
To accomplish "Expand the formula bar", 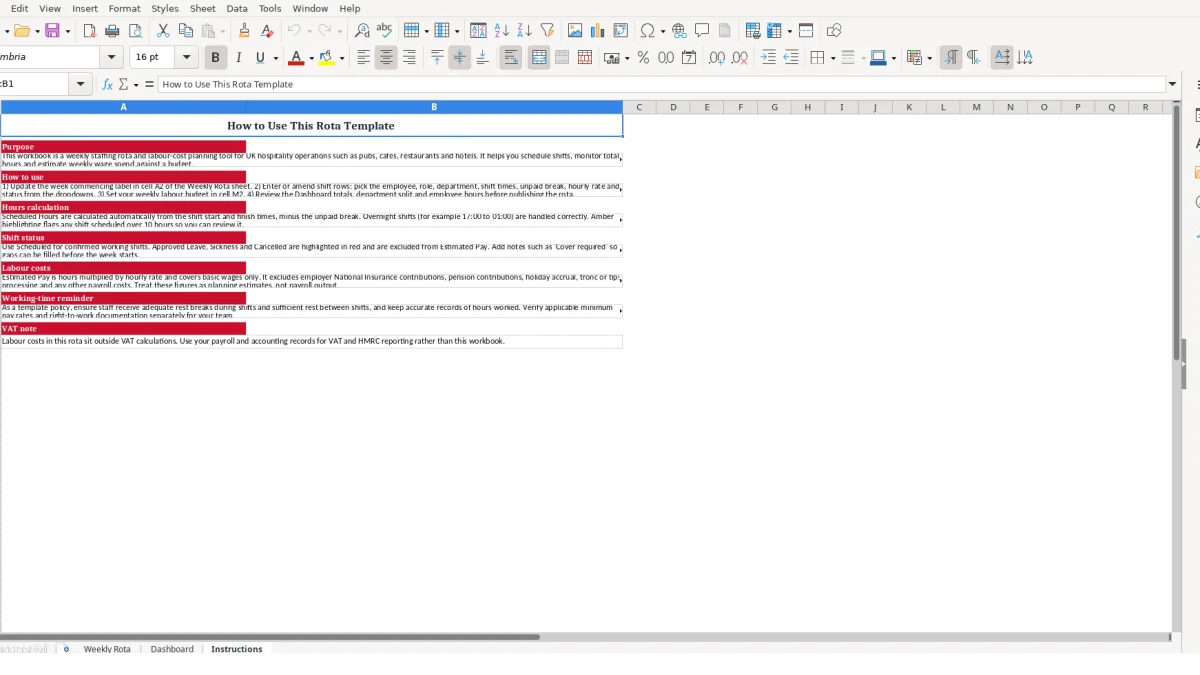I will (x=1173, y=84).
